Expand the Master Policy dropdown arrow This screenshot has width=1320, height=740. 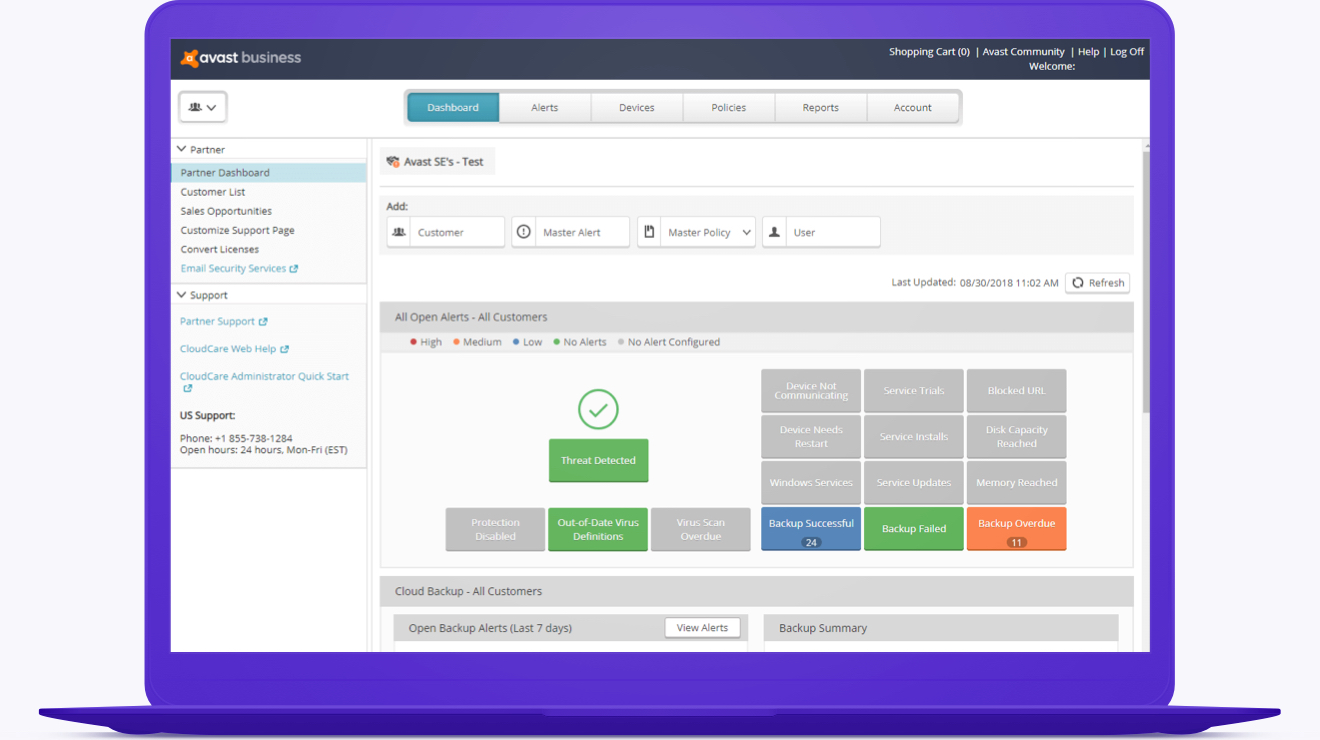click(x=746, y=232)
